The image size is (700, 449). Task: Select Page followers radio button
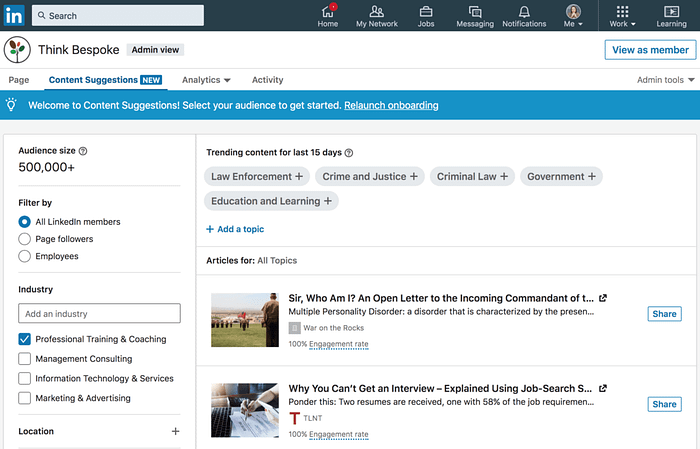pyautogui.click(x=25, y=239)
